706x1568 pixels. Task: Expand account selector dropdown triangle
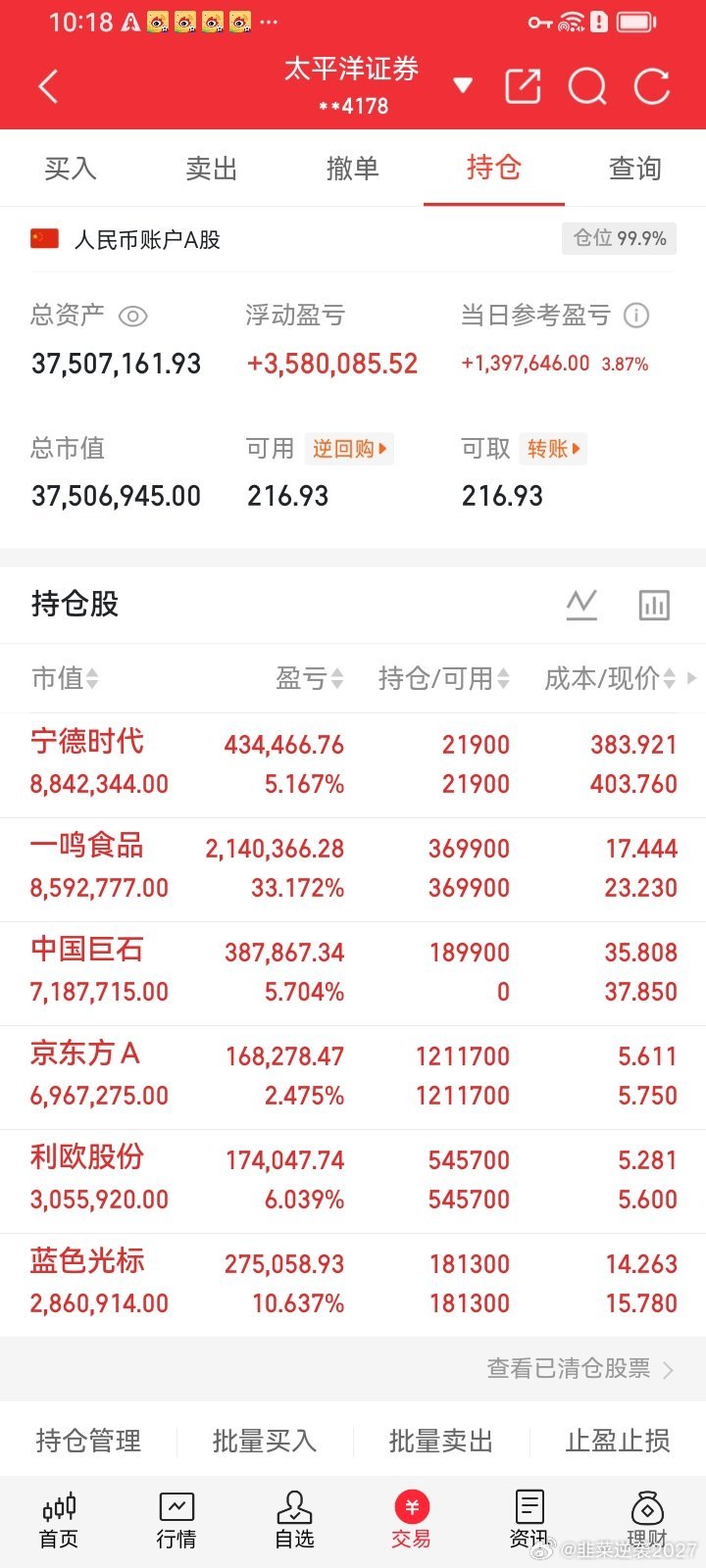pyautogui.click(x=463, y=86)
